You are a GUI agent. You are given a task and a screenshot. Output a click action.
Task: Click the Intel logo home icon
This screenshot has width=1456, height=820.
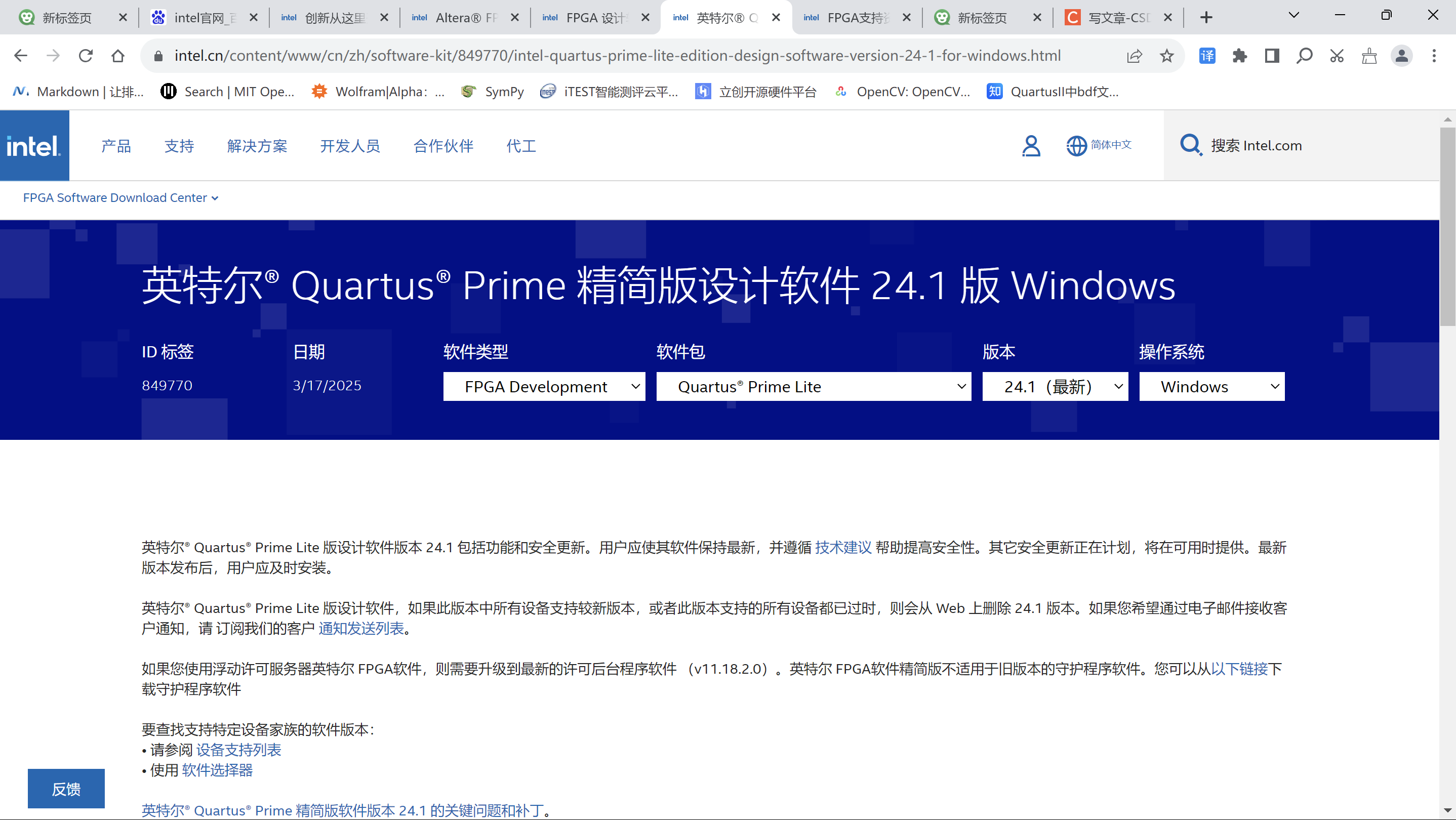click(34, 146)
